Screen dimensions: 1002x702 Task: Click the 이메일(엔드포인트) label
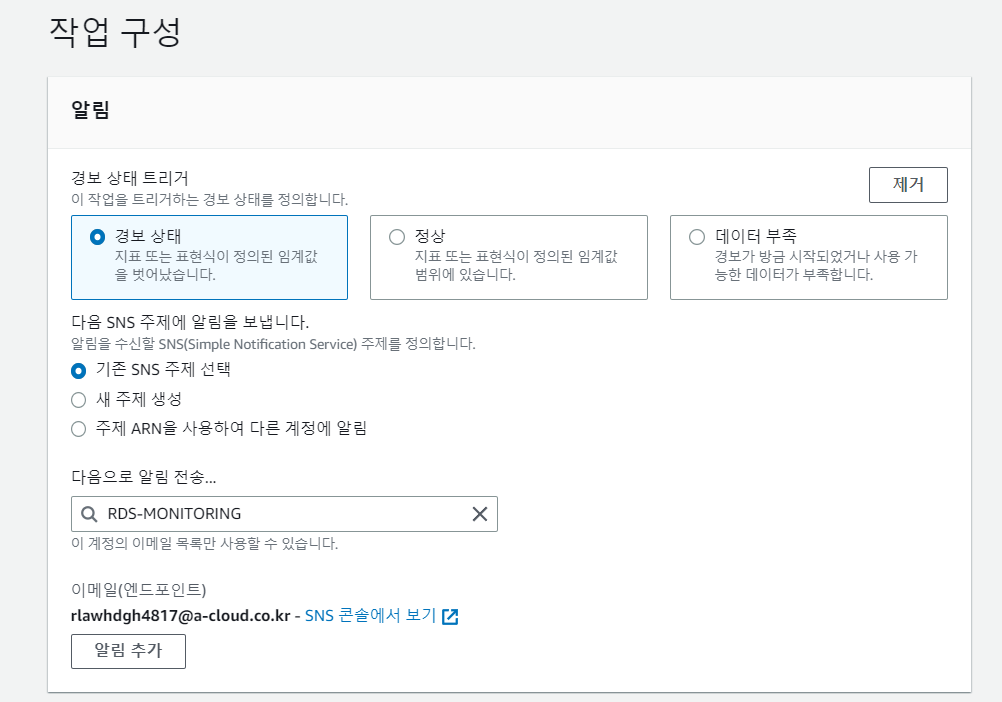[x=139, y=590]
